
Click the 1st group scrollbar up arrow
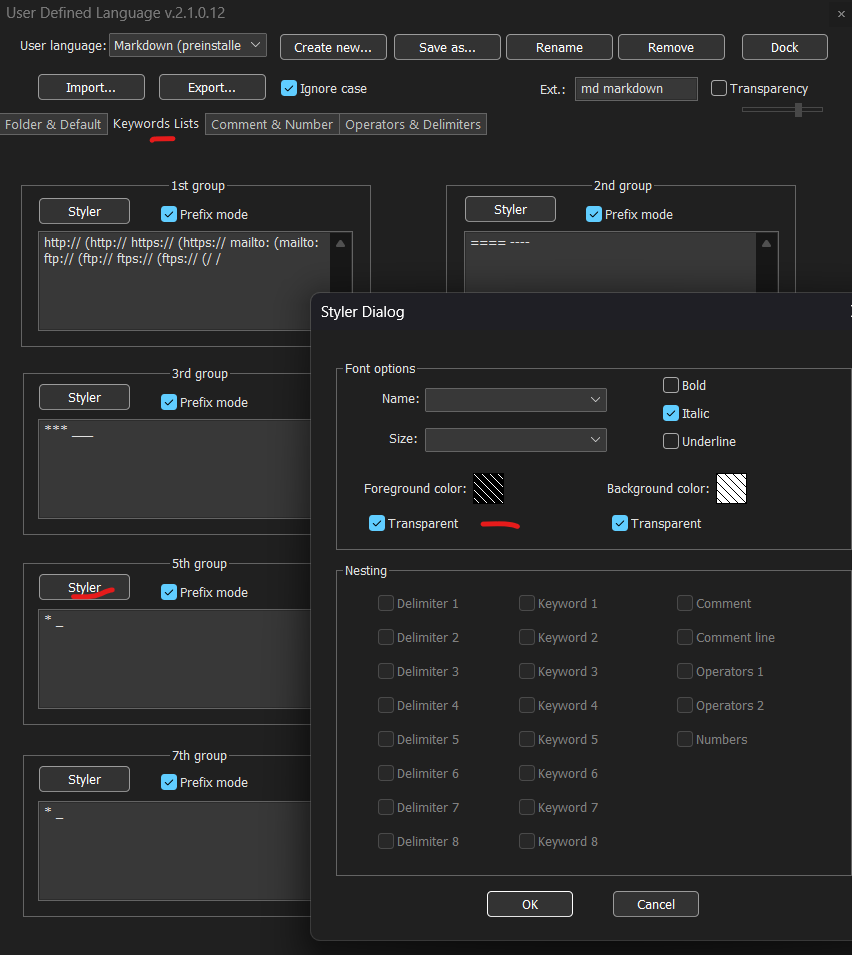click(339, 241)
